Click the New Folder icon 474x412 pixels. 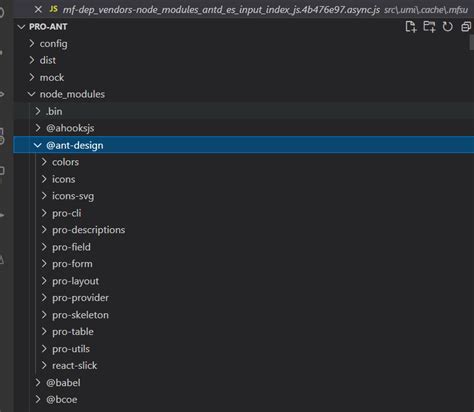[429, 27]
